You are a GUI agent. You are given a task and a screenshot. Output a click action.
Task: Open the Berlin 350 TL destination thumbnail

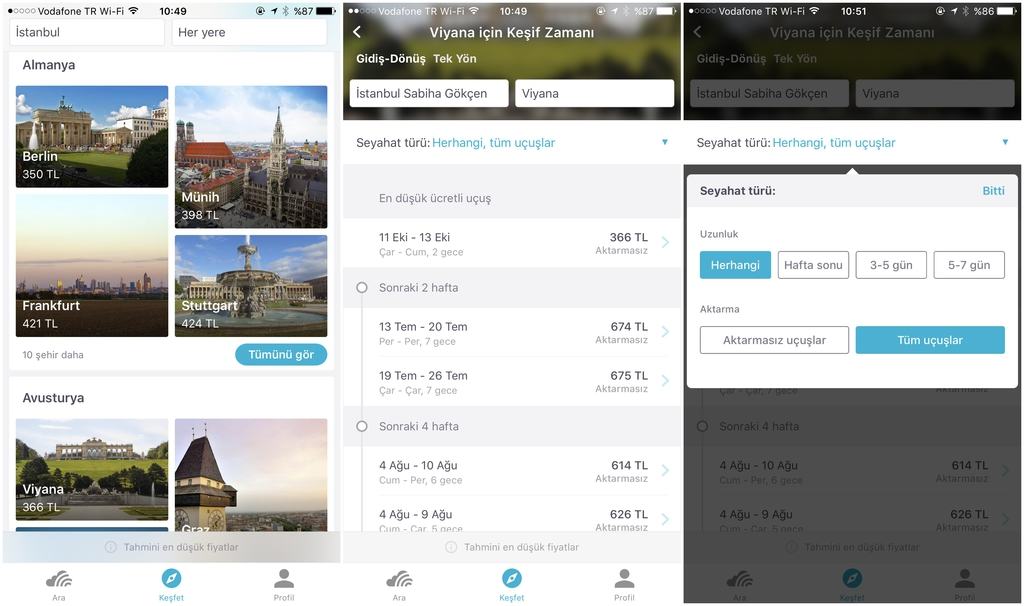click(91, 136)
